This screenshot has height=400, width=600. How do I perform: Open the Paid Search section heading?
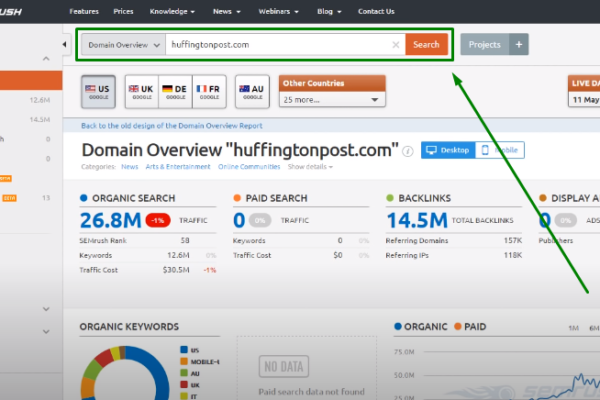click(276, 198)
